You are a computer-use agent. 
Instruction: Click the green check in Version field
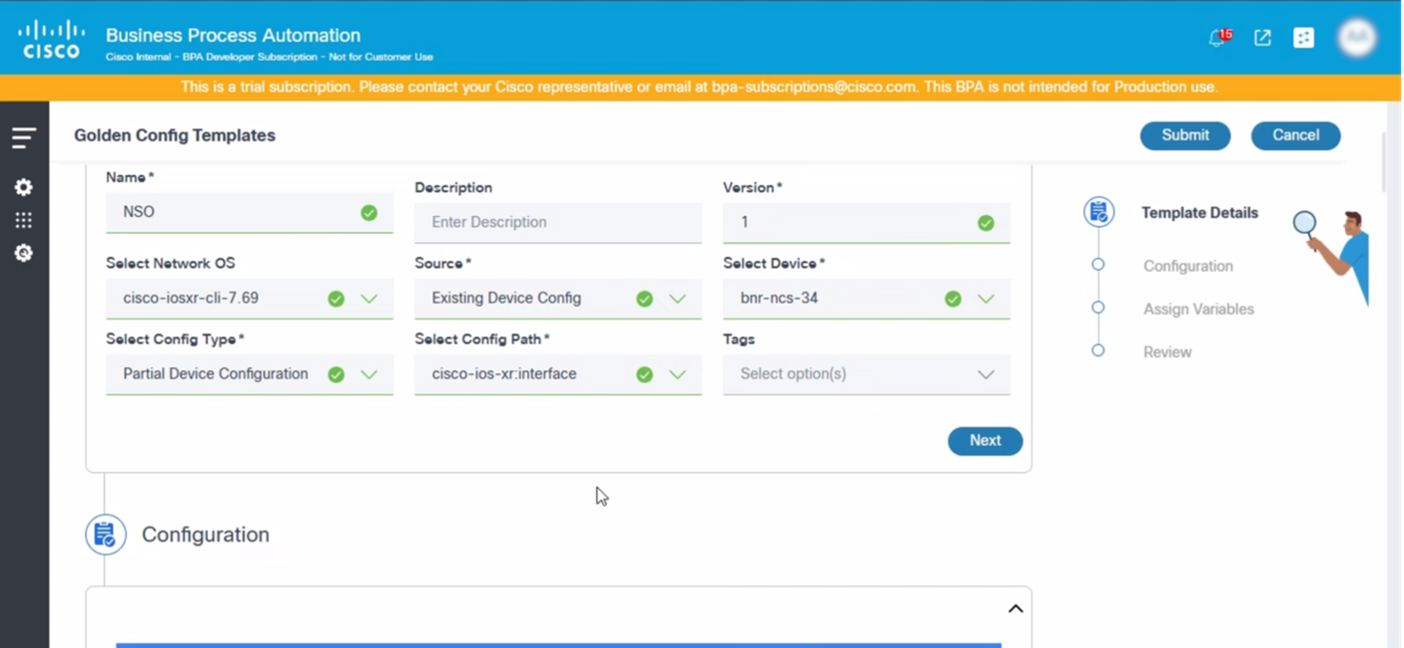[x=986, y=223]
